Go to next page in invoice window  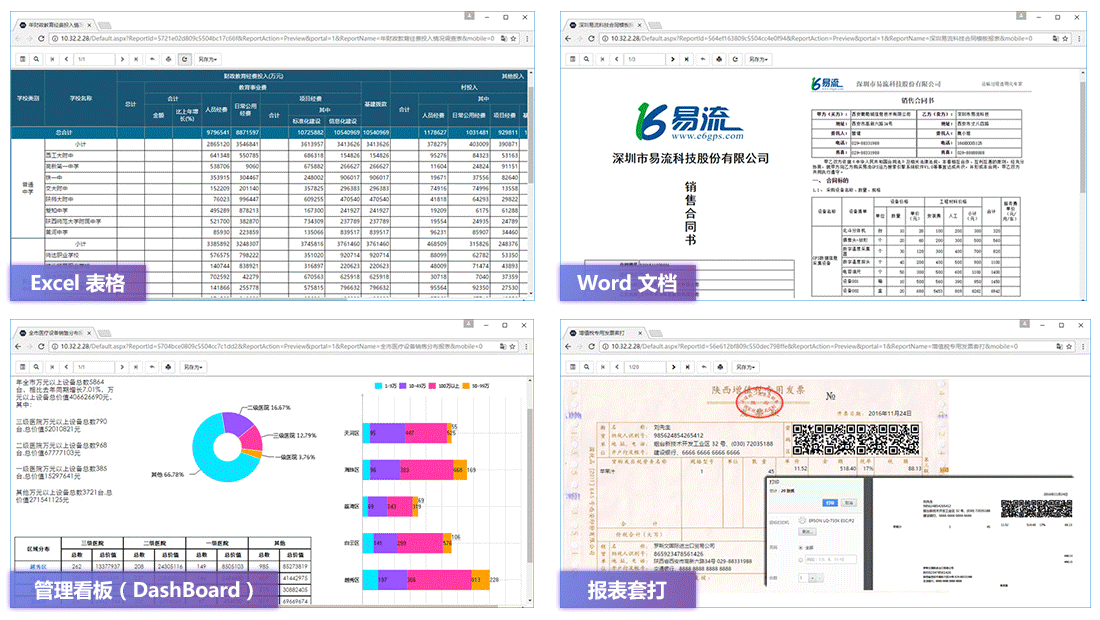673,367
